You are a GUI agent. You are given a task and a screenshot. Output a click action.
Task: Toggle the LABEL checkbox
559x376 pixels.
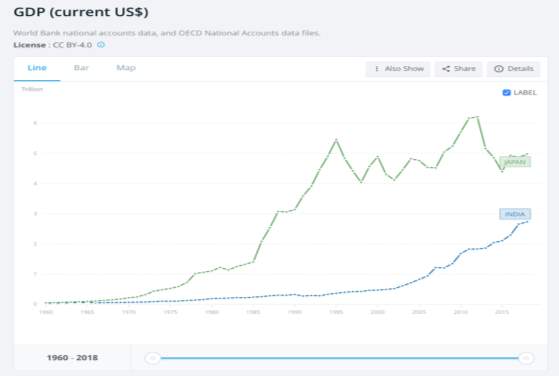(506, 93)
